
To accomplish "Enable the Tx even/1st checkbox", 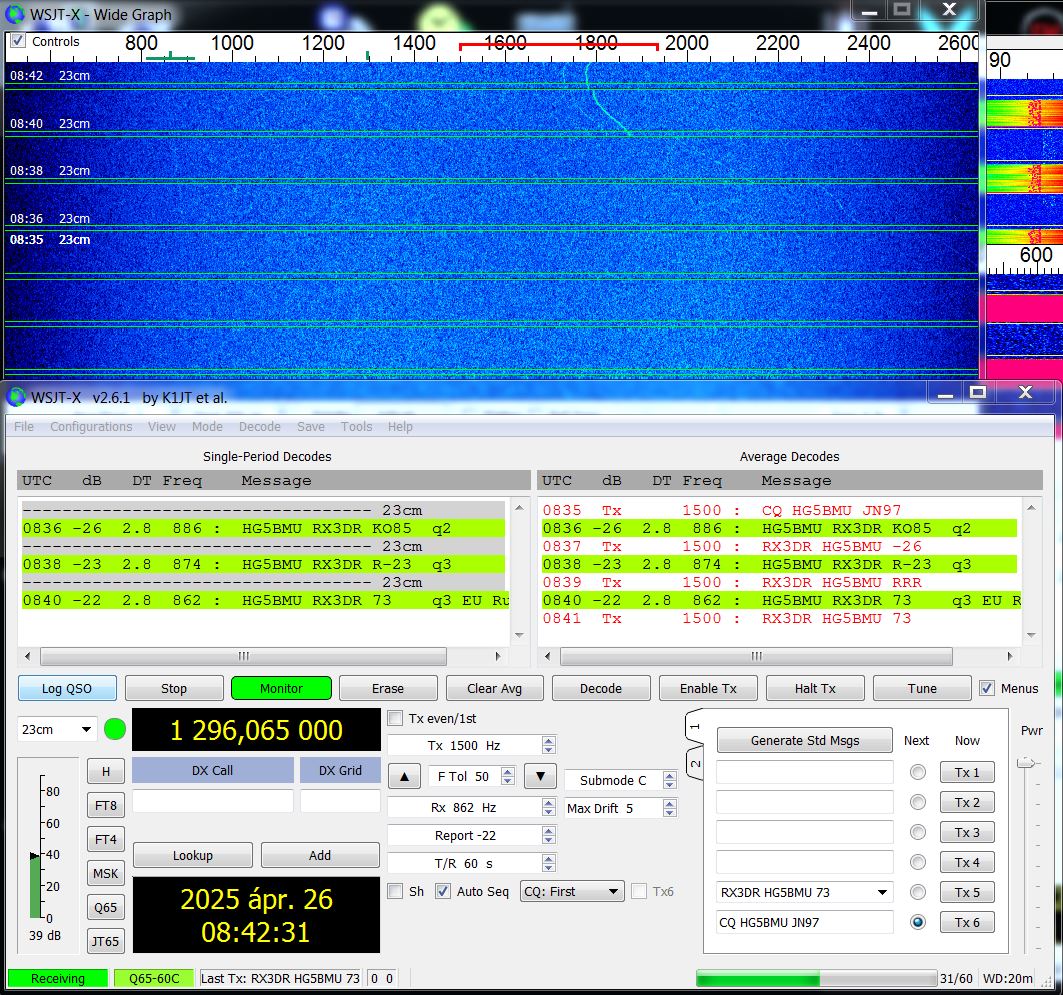I will pos(395,718).
